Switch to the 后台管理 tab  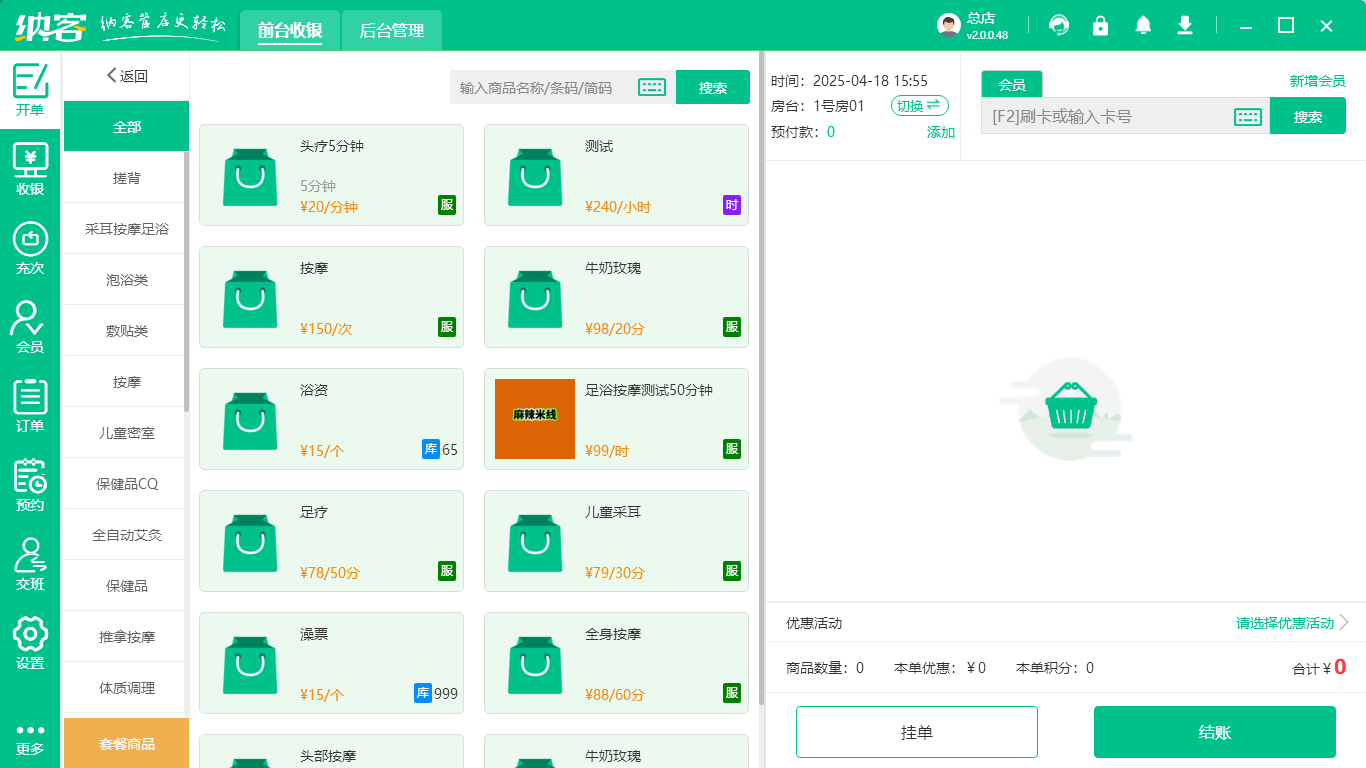click(391, 31)
